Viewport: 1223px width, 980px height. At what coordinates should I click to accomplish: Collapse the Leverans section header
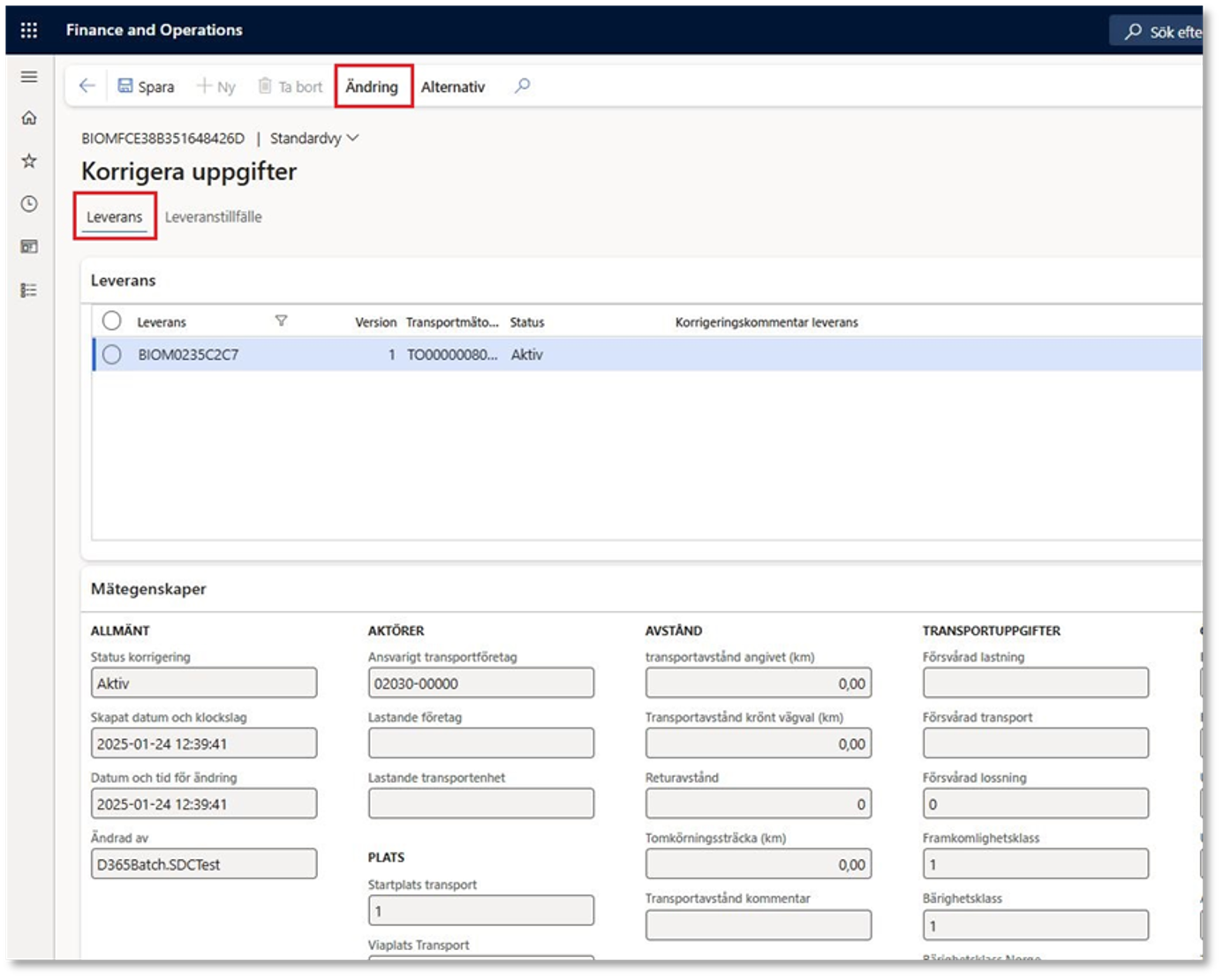pos(123,280)
